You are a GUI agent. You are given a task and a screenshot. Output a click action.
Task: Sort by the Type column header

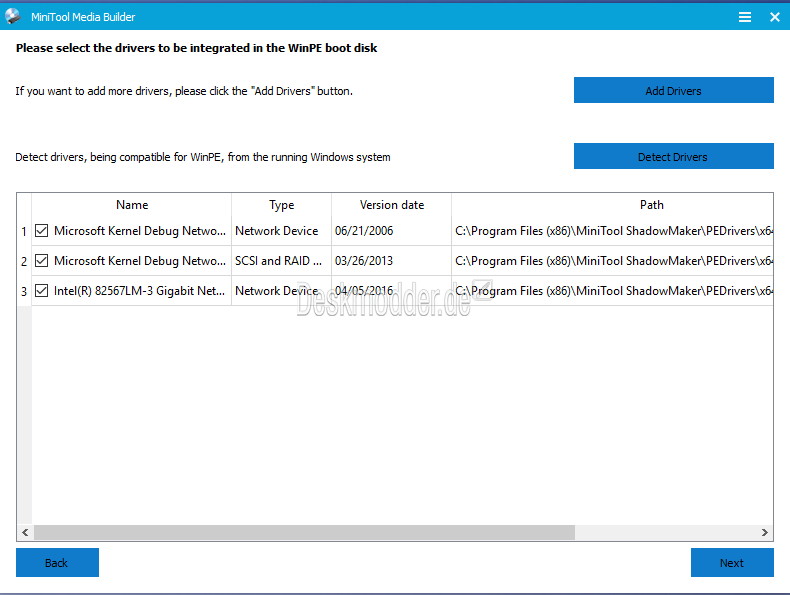(x=281, y=205)
